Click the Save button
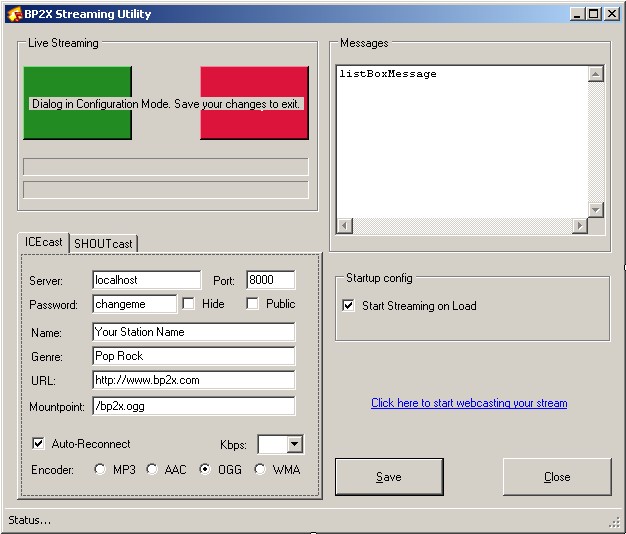The width and height of the screenshot is (626, 534). [389, 477]
